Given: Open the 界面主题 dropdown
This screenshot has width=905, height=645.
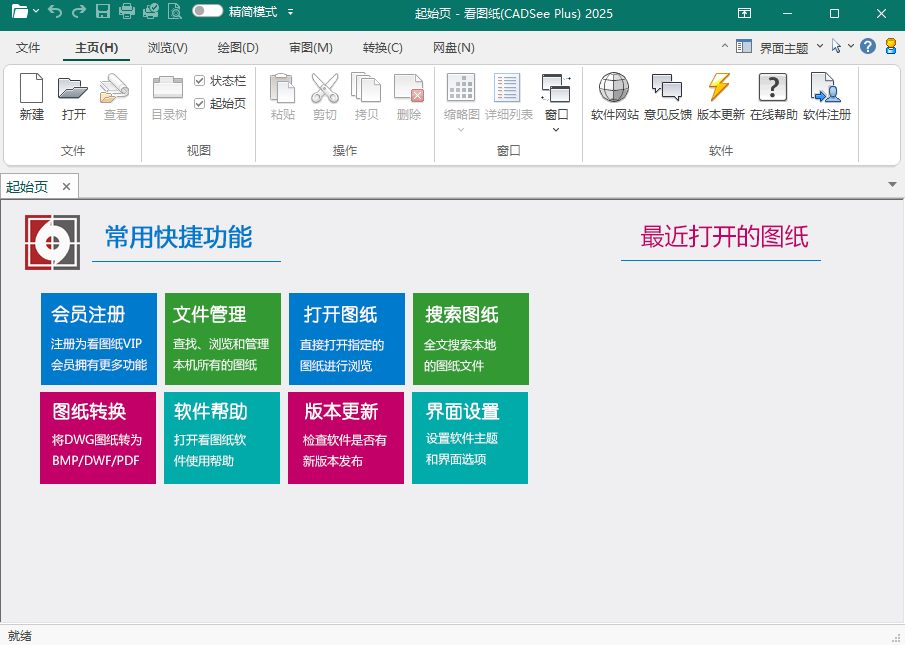Looking at the screenshot, I should point(783,47).
